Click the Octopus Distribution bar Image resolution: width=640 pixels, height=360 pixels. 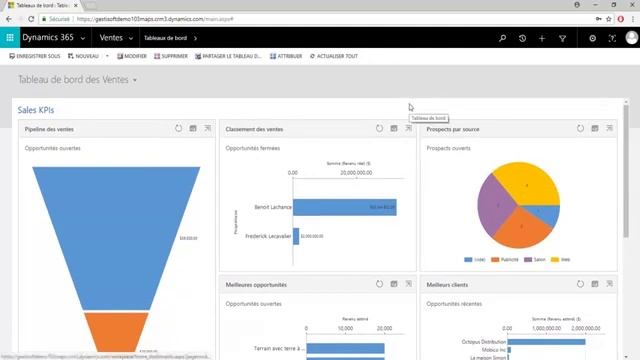[x=547, y=342]
